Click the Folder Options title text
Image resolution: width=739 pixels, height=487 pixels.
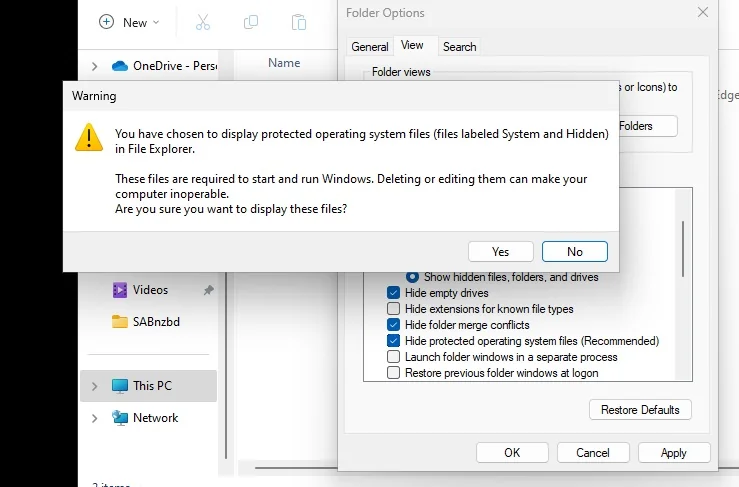[385, 13]
